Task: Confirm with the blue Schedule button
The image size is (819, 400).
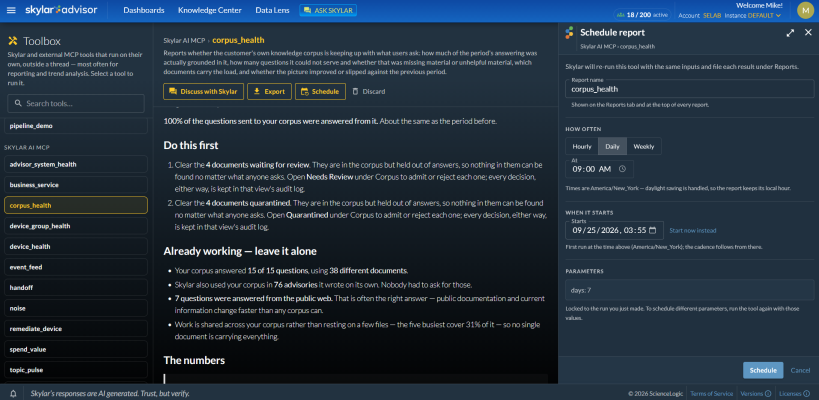Action: [x=763, y=370]
